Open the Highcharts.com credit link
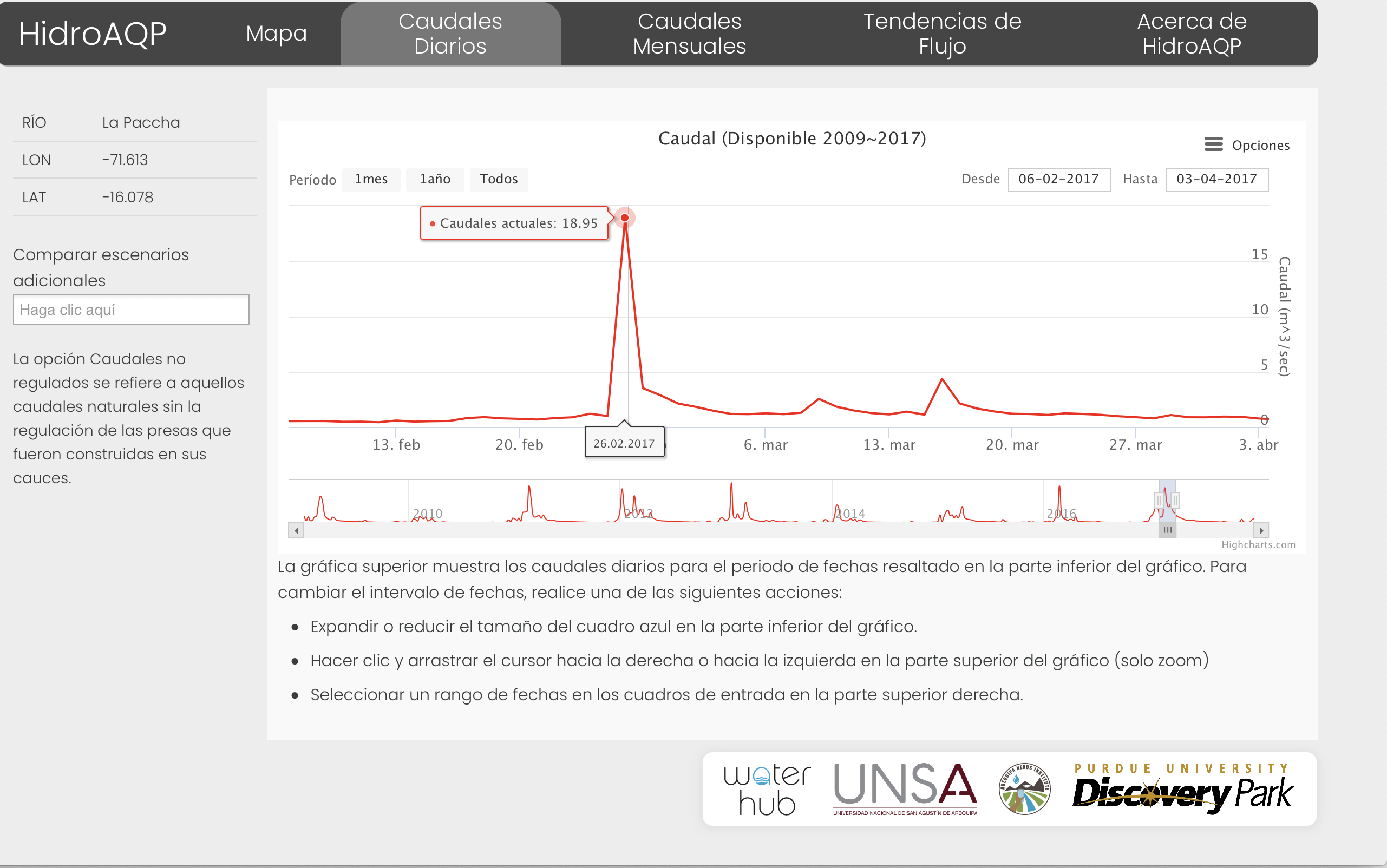The width and height of the screenshot is (1387, 868). click(1258, 545)
